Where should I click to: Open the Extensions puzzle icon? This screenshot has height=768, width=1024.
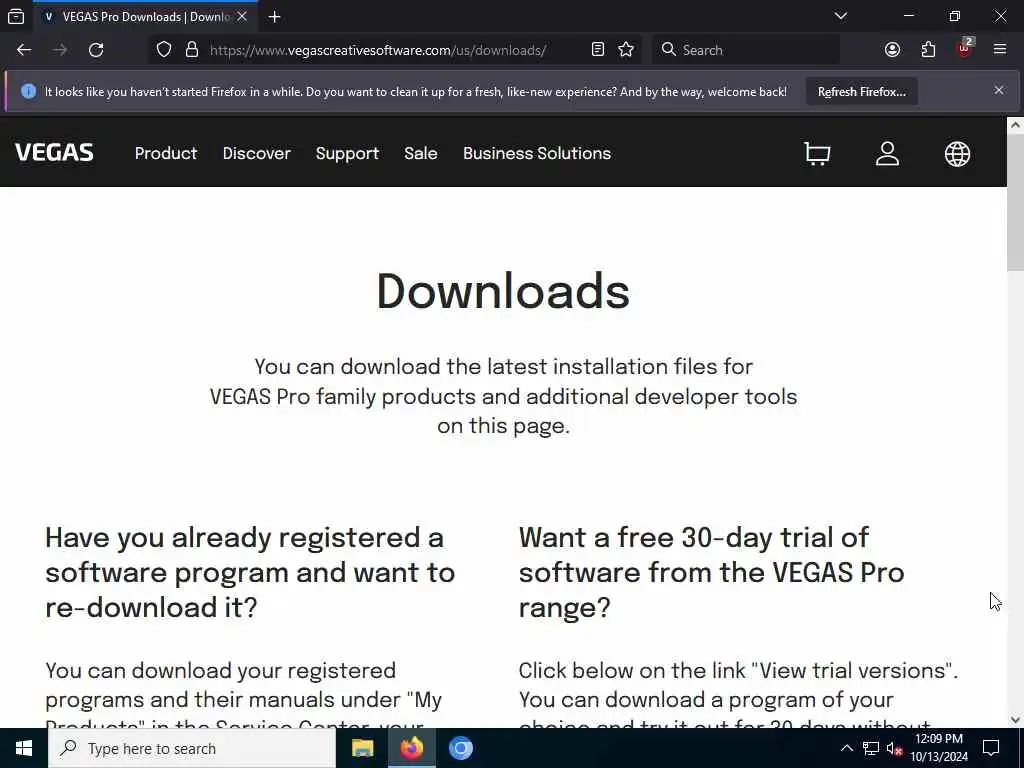[928, 50]
